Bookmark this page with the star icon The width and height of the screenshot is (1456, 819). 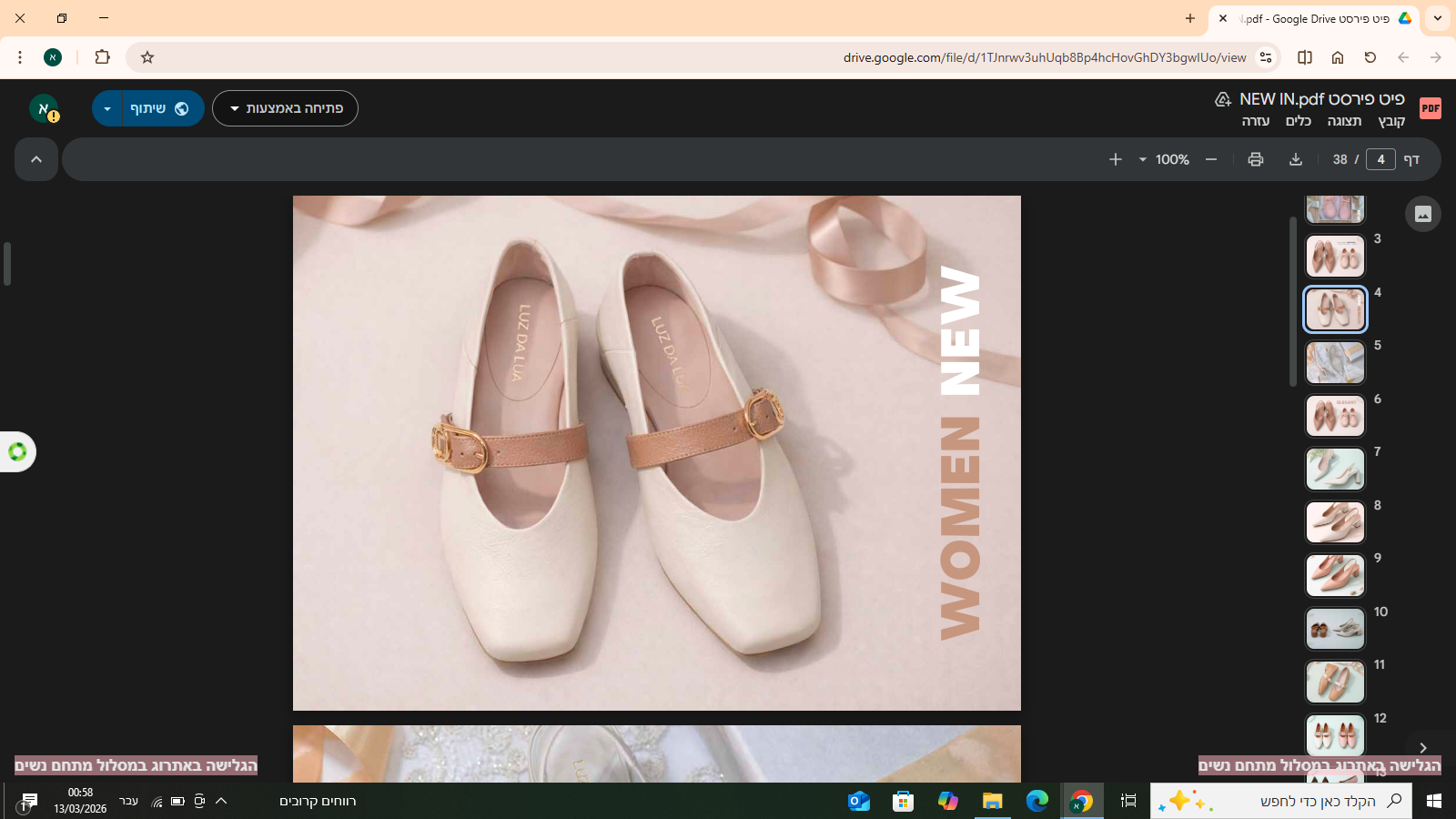147,57
